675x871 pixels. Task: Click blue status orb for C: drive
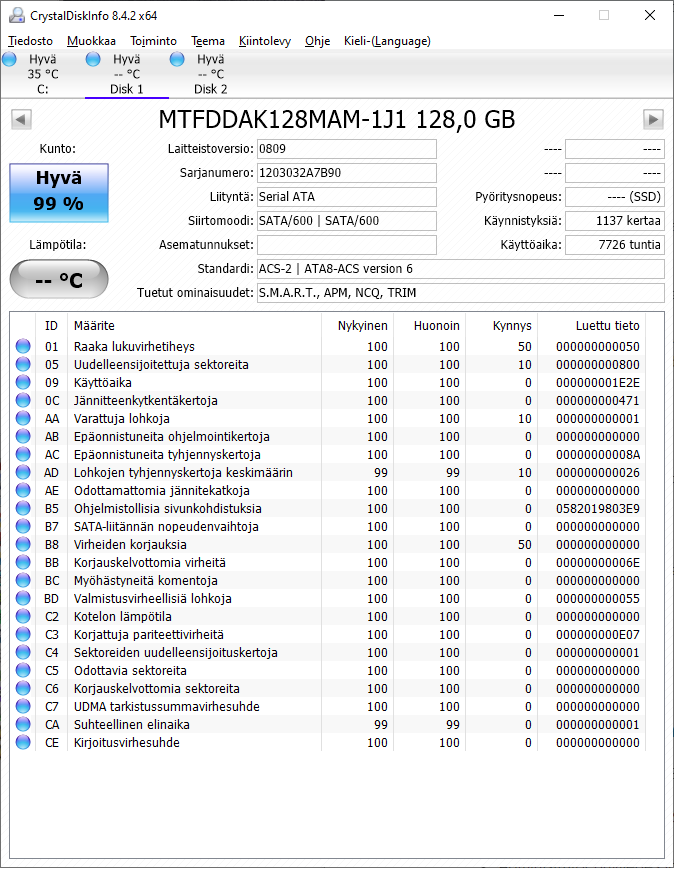click(x=9, y=59)
